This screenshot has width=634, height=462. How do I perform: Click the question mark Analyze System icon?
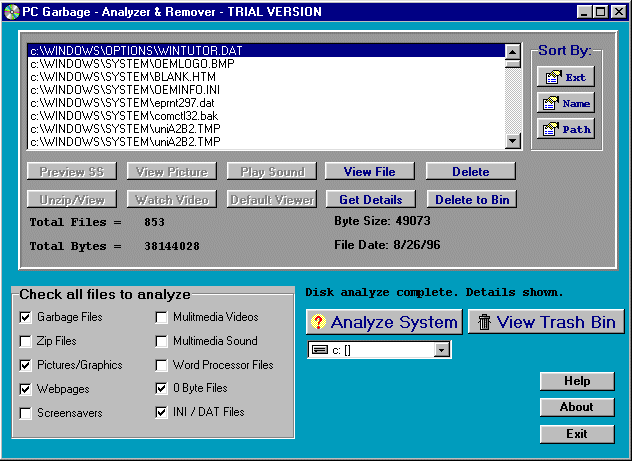click(318, 322)
